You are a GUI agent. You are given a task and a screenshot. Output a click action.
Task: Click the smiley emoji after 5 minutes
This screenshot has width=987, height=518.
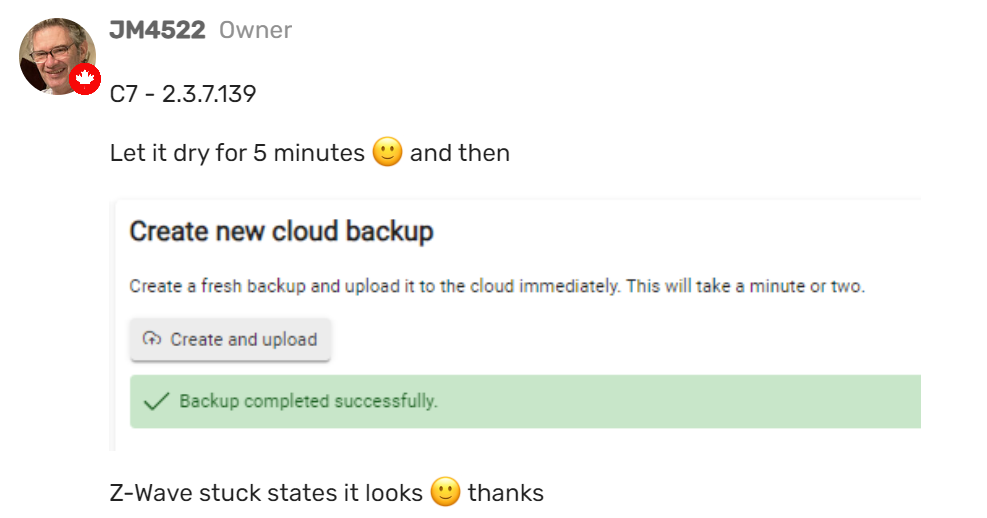tap(387, 152)
